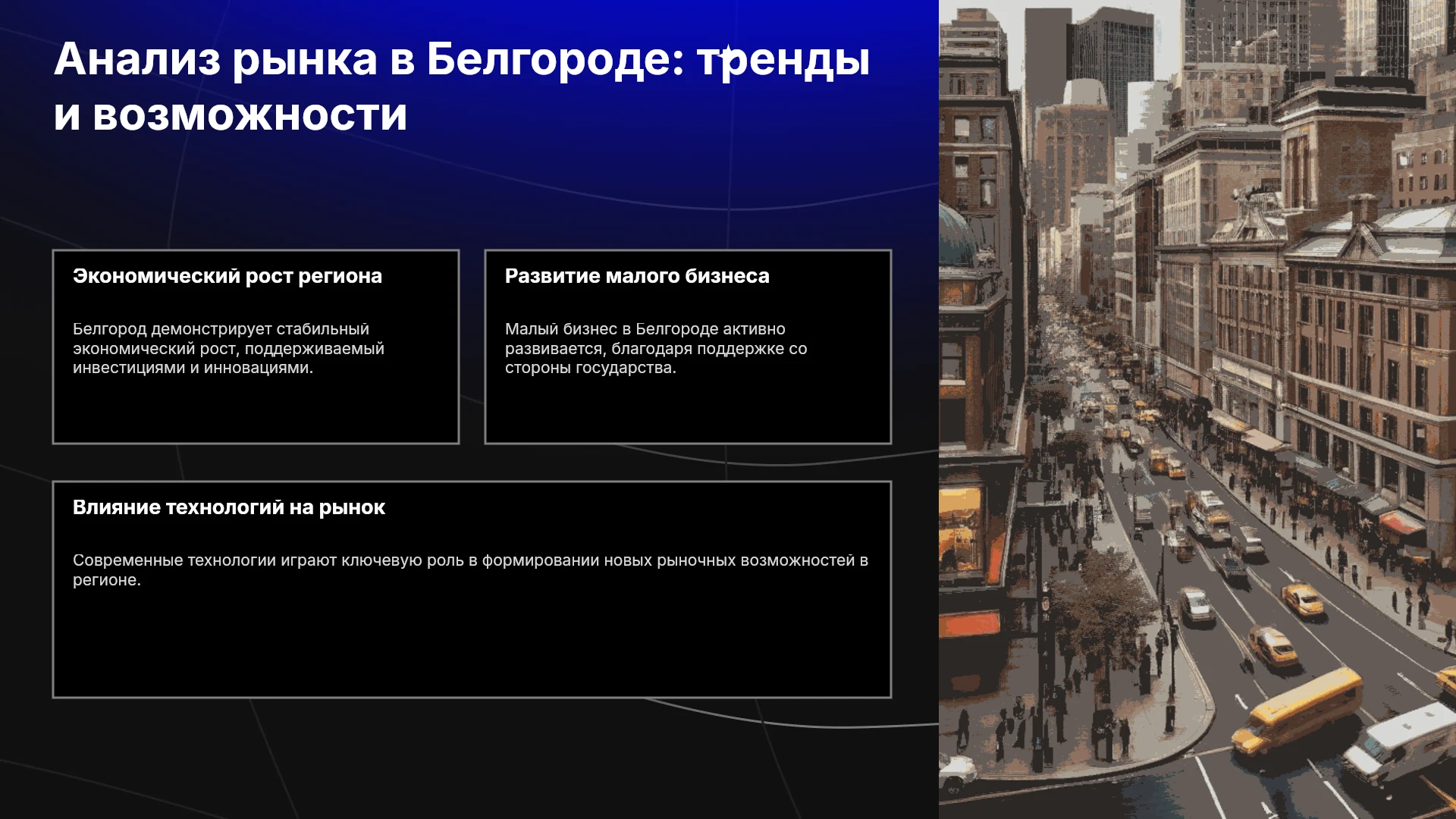Select the heading "Развитие малого бизнеса"
Viewport: 1456px width, 819px height.
coord(637,276)
